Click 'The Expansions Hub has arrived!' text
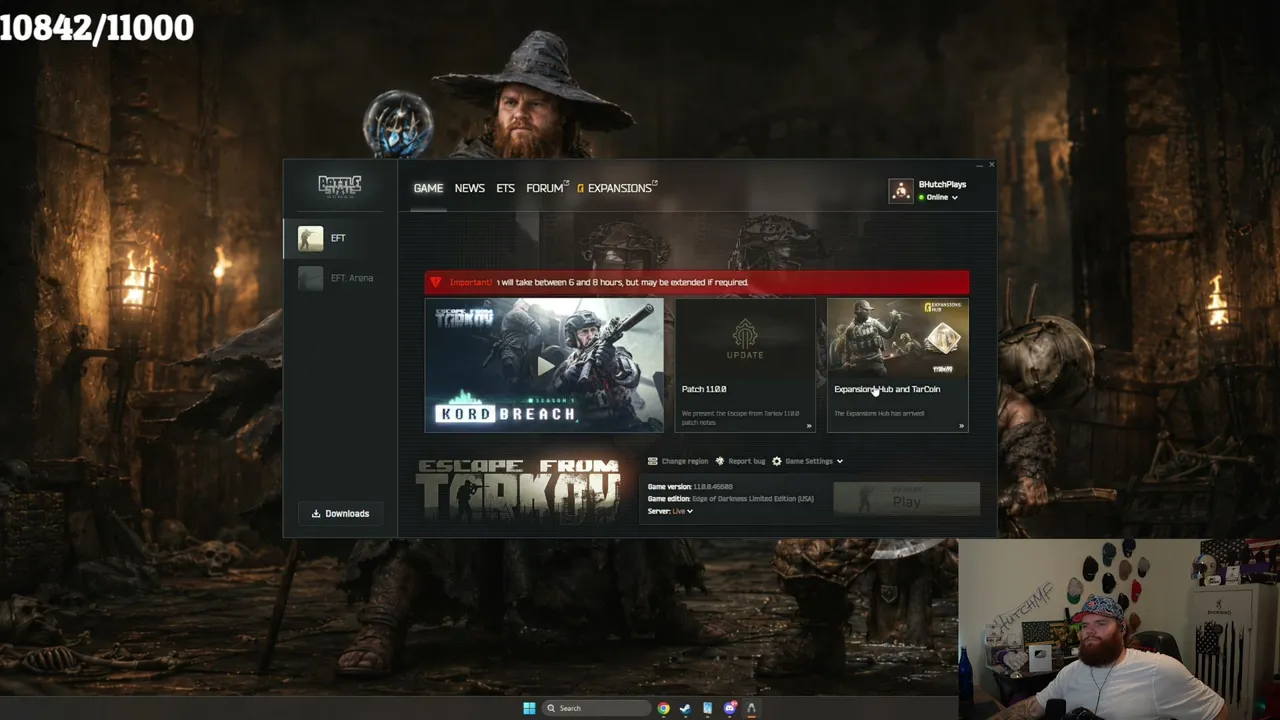 click(x=879, y=413)
